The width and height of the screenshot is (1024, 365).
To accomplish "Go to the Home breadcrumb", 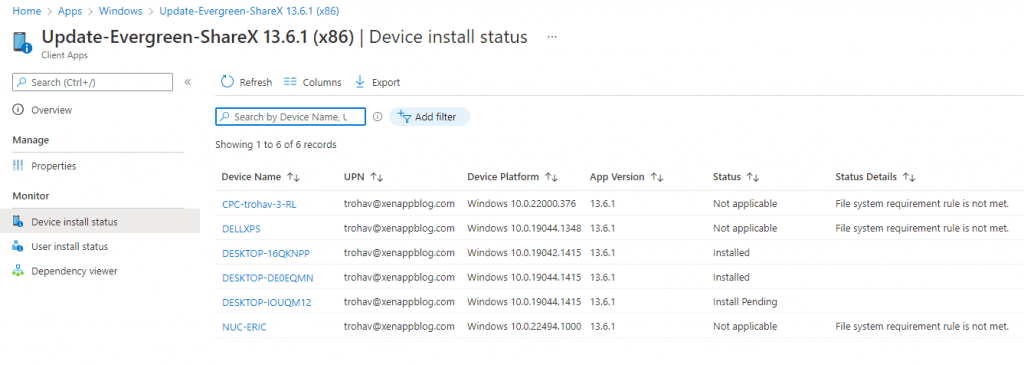I will click(x=26, y=11).
